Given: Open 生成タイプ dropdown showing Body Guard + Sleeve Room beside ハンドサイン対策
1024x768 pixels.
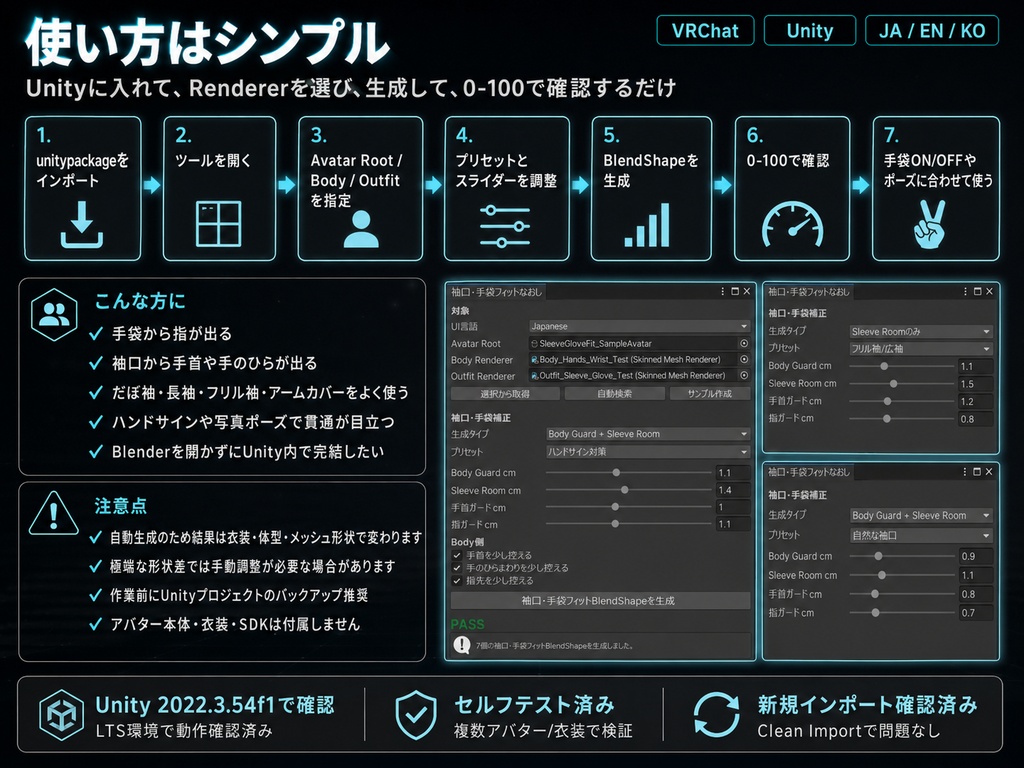Looking at the screenshot, I should pyautogui.click(x=648, y=434).
